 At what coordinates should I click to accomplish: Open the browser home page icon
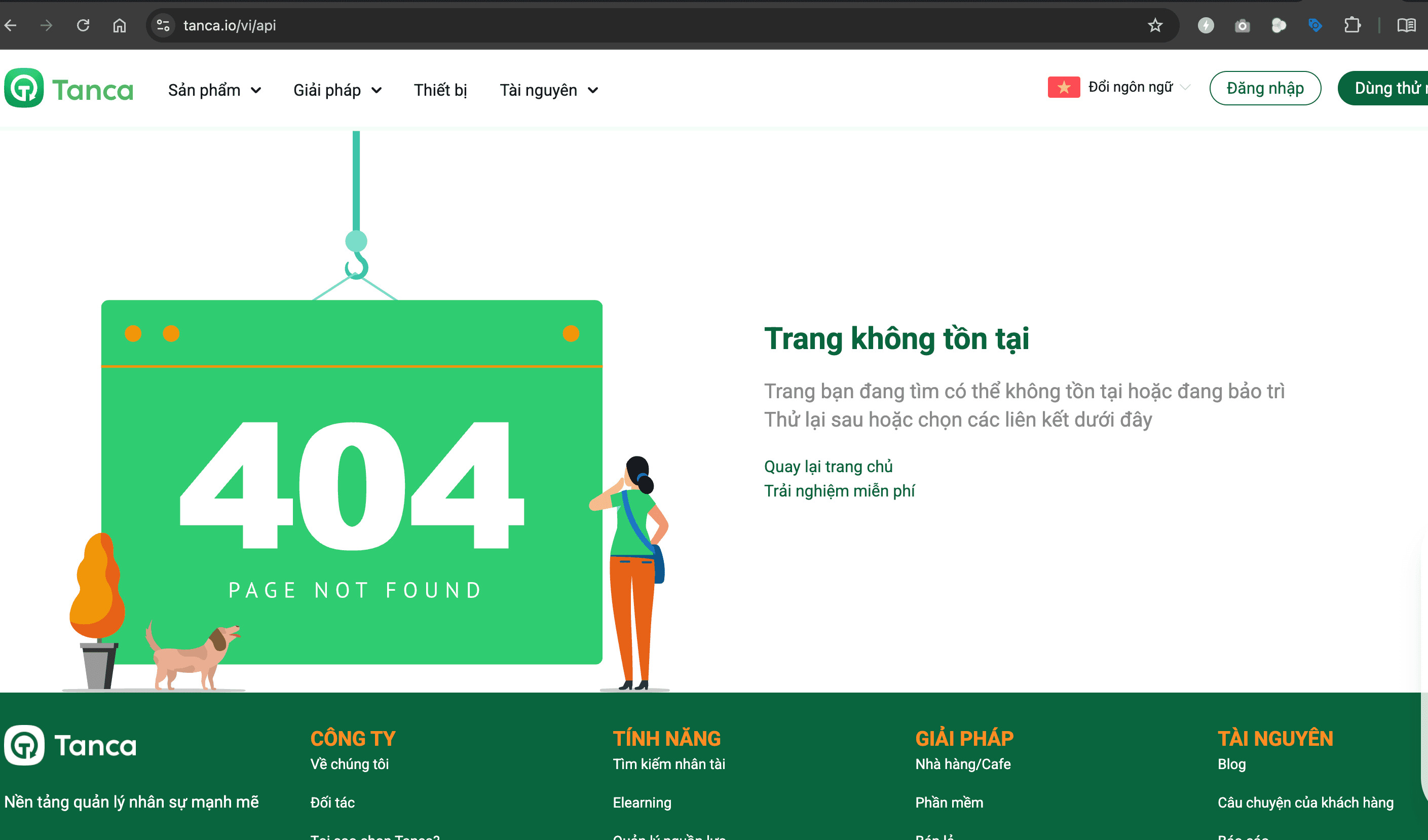(119, 25)
